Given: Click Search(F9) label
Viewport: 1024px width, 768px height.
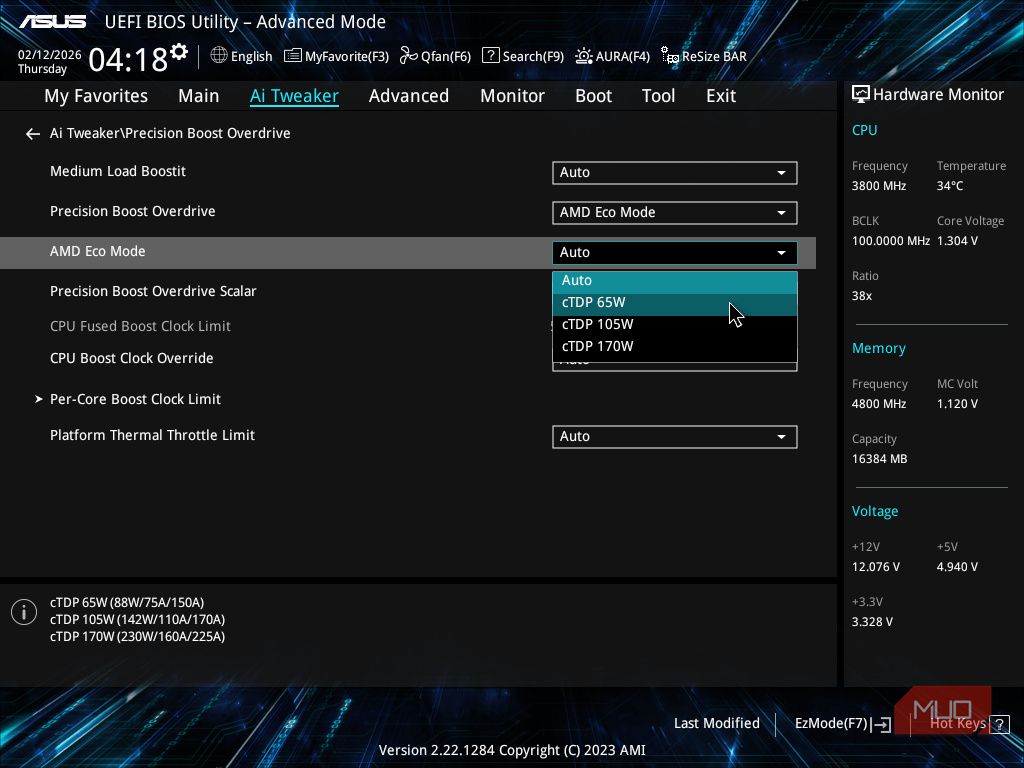Looking at the screenshot, I should 533,57.
